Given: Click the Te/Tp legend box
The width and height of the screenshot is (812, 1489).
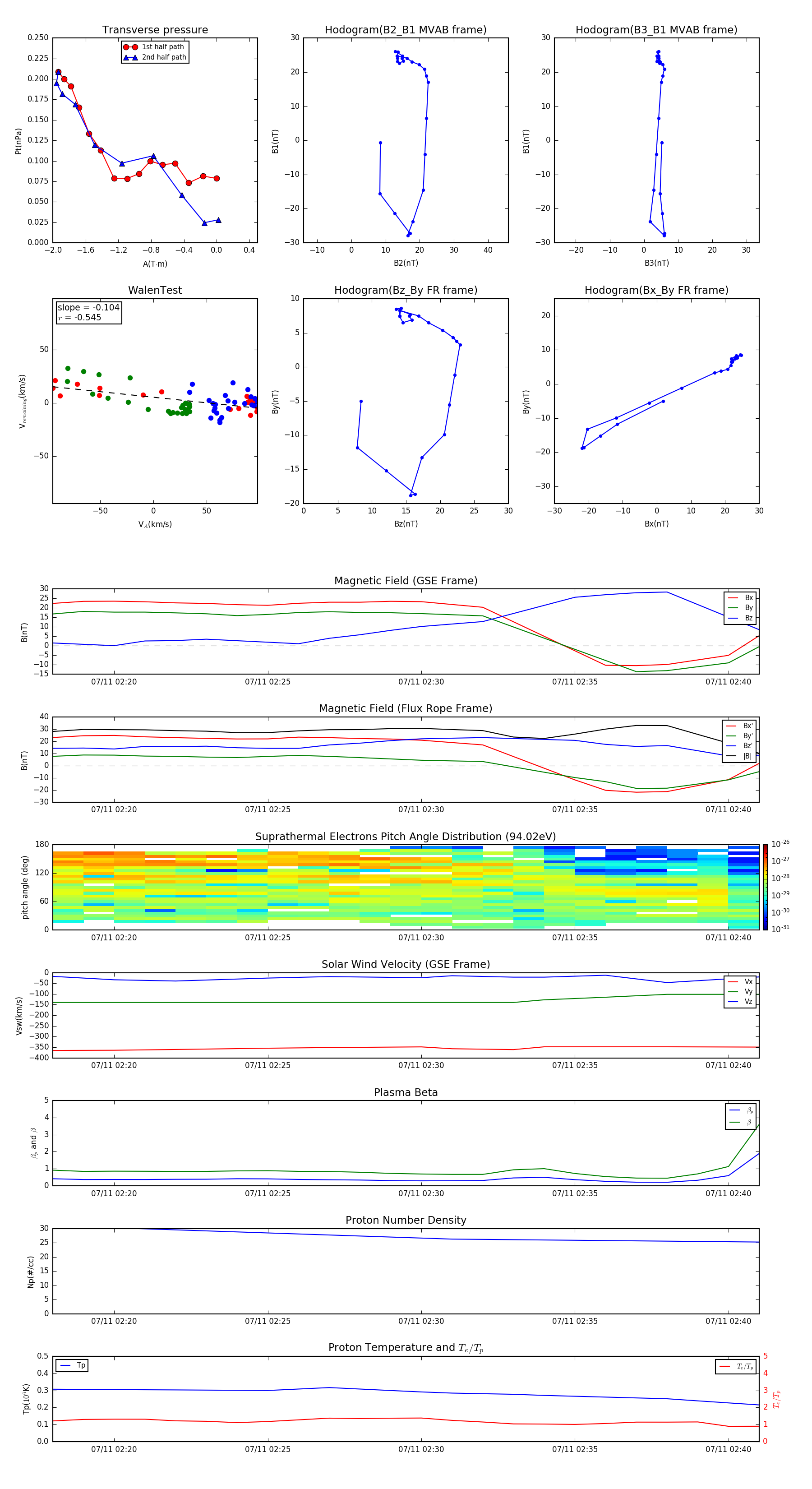Looking at the screenshot, I should pyautogui.click(x=735, y=1366).
